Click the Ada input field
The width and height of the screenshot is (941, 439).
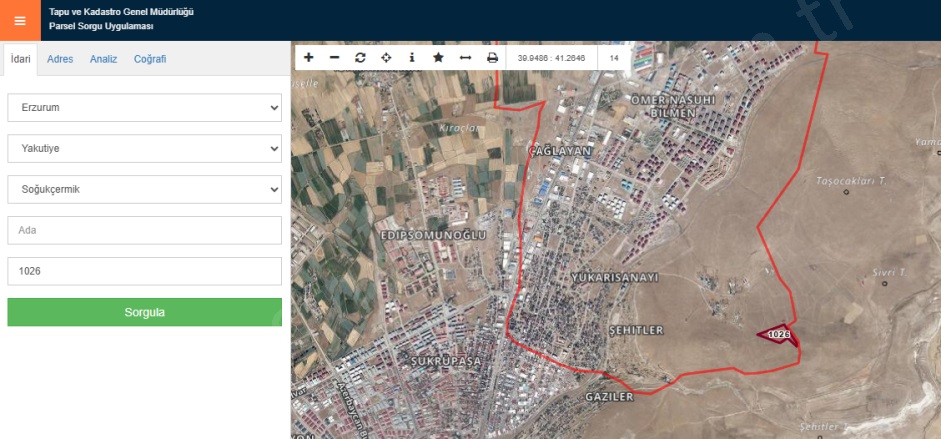144,230
